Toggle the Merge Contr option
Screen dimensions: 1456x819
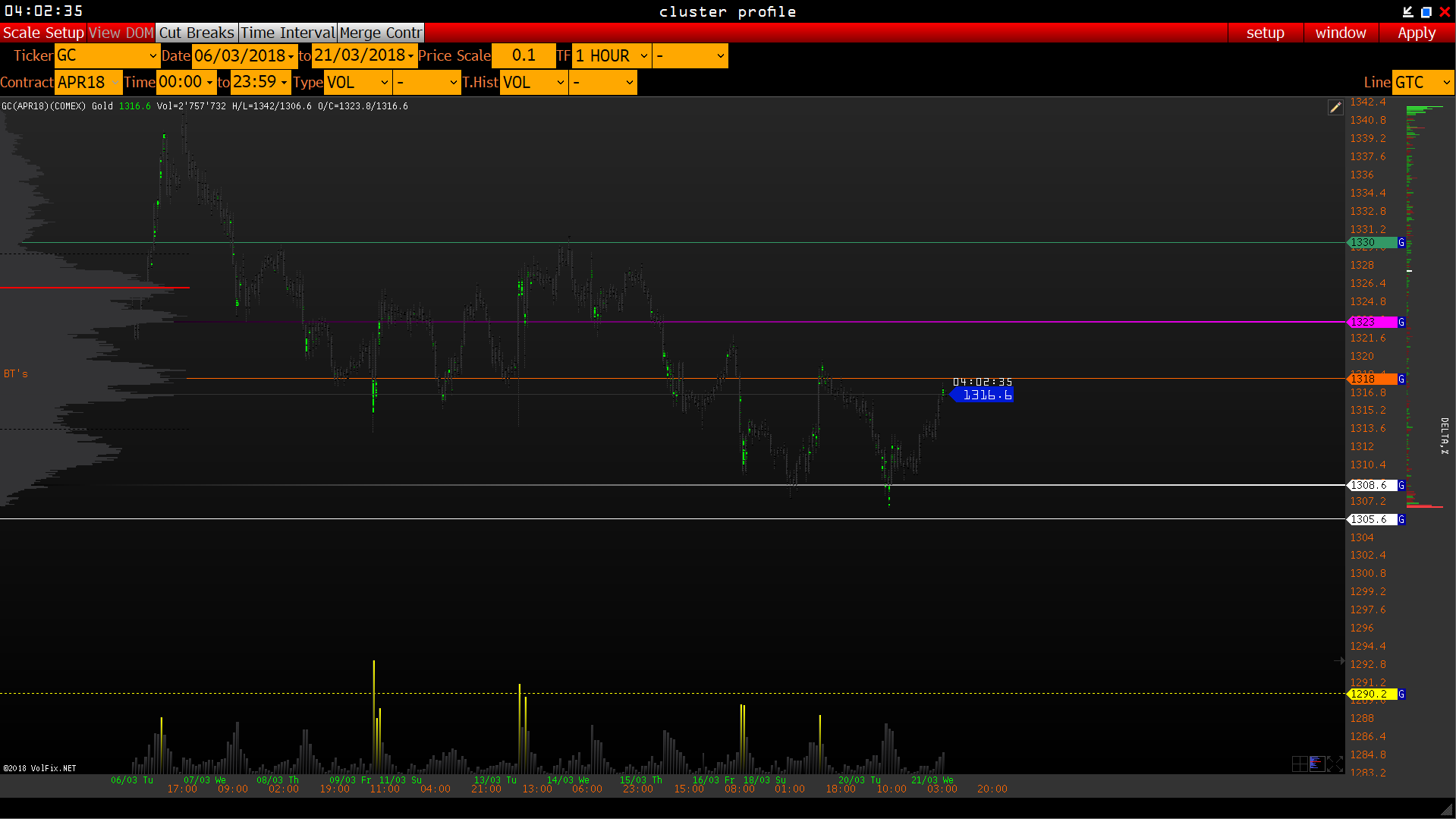click(380, 33)
